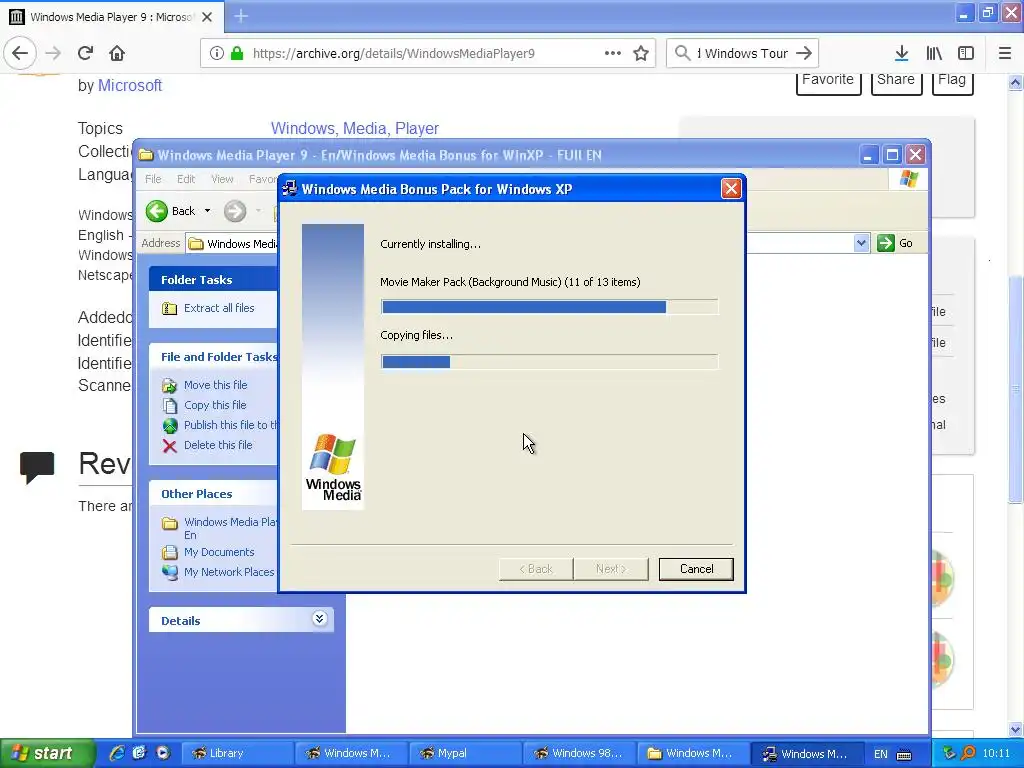
Task: Switch to Mypal taskbar button
Action: point(465,753)
